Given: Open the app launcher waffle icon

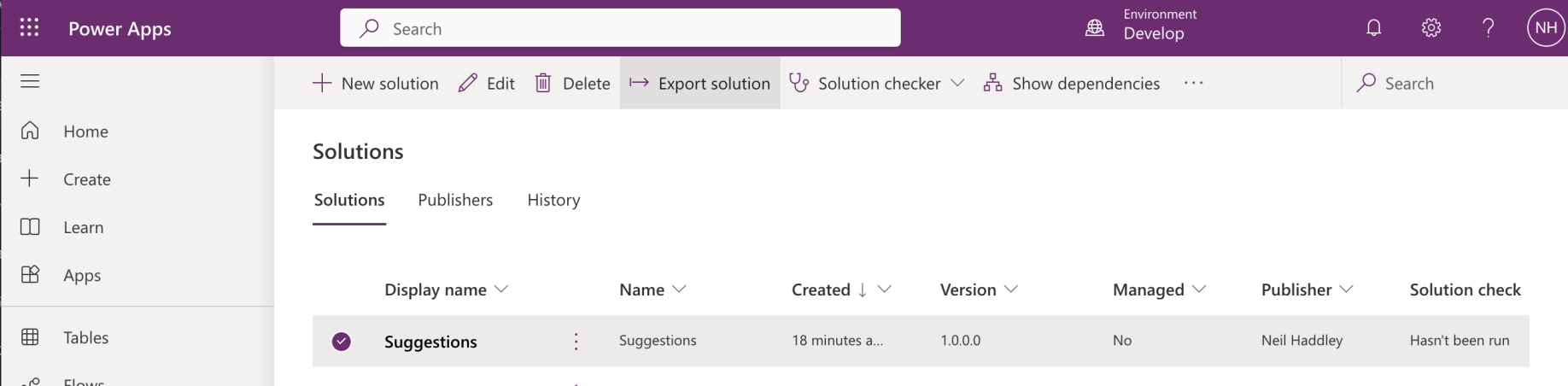Looking at the screenshot, I should point(29,28).
